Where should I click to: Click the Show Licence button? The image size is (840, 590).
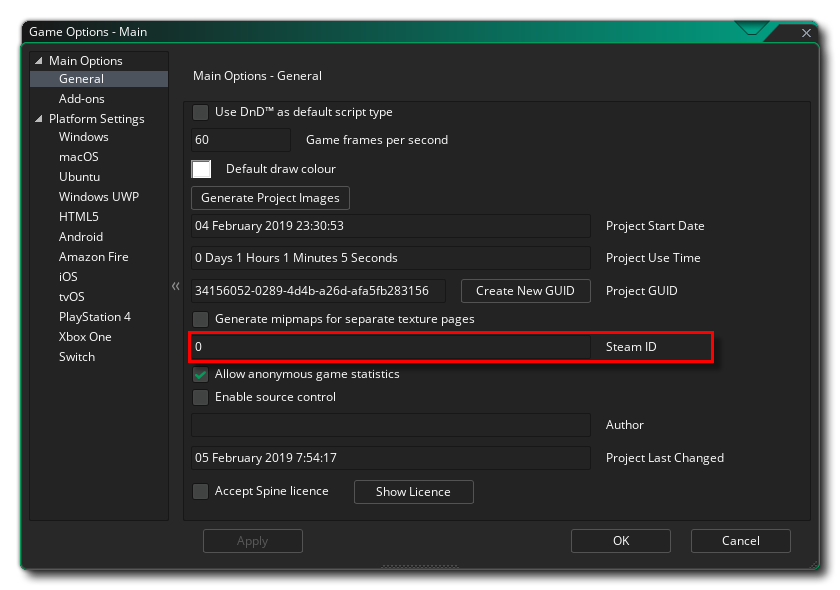point(414,491)
